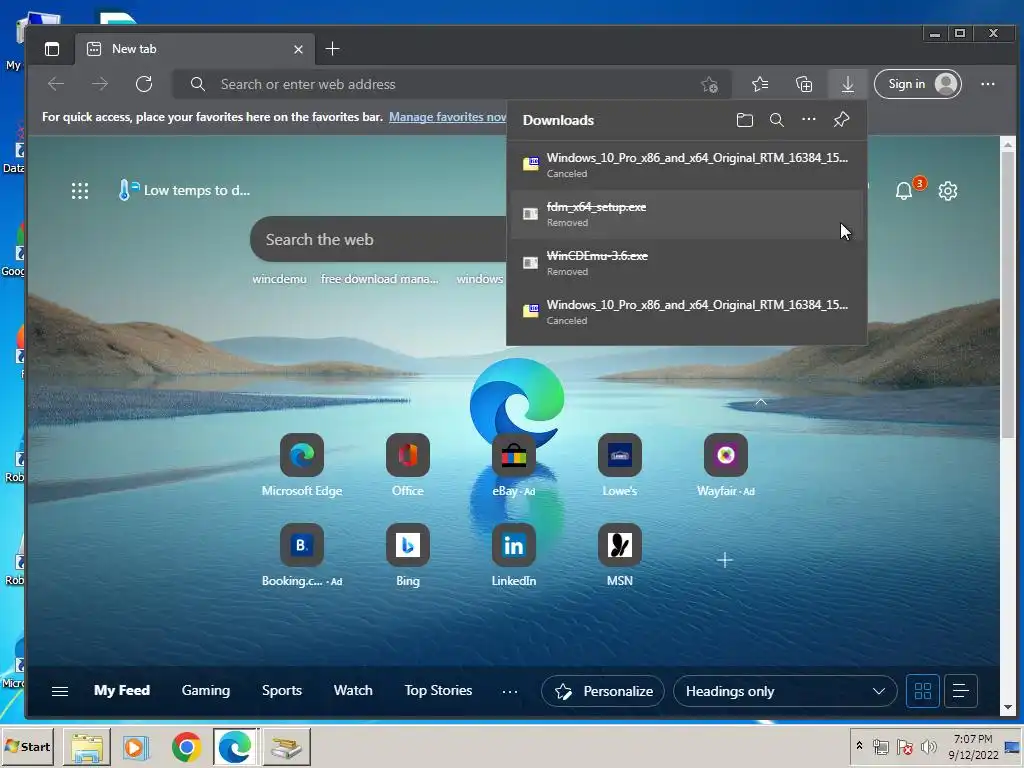Open the app launcher grid icon

(x=80, y=191)
